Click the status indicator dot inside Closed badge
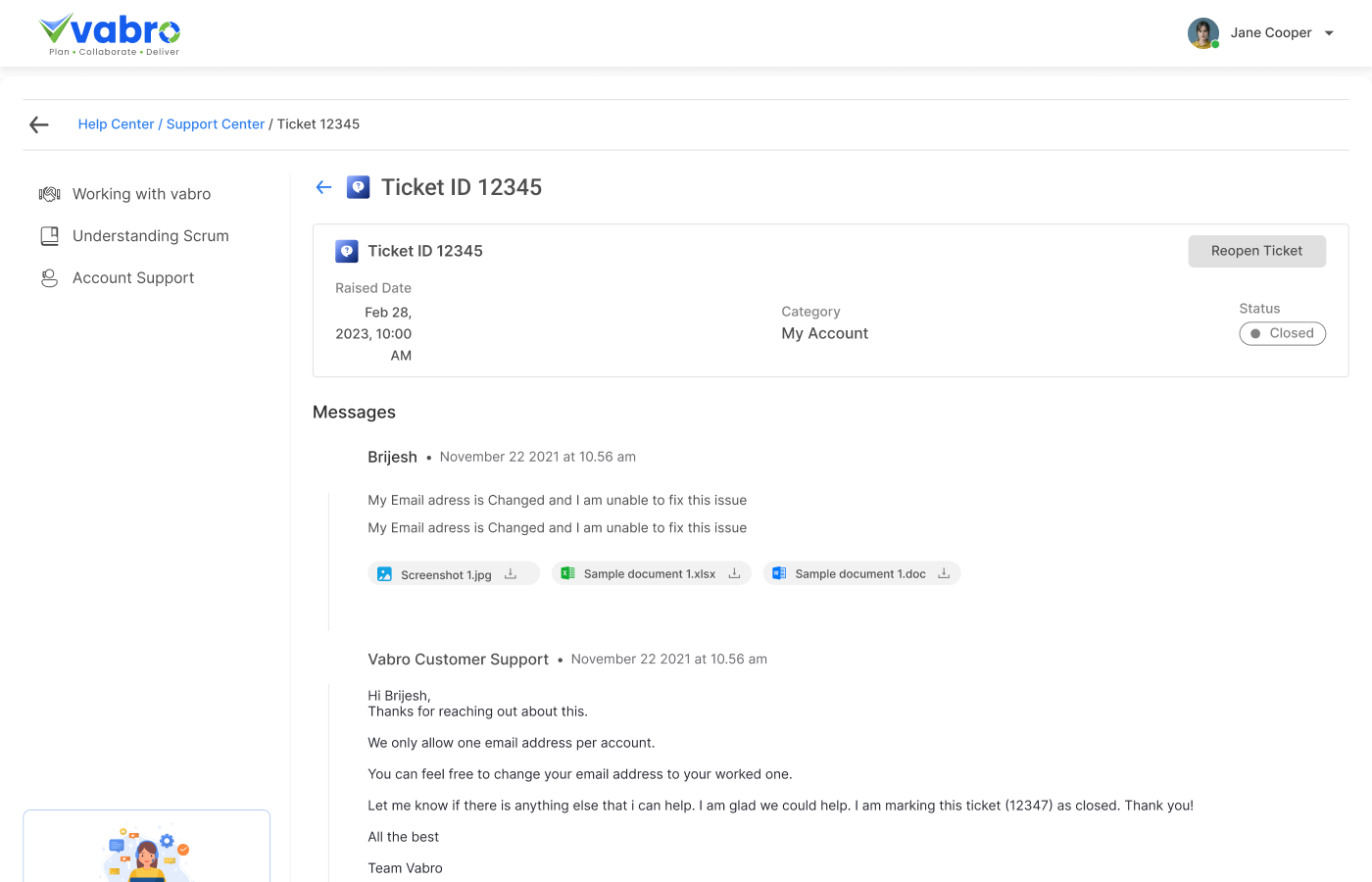This screenshot has width=1372, height=882. 1257,333
